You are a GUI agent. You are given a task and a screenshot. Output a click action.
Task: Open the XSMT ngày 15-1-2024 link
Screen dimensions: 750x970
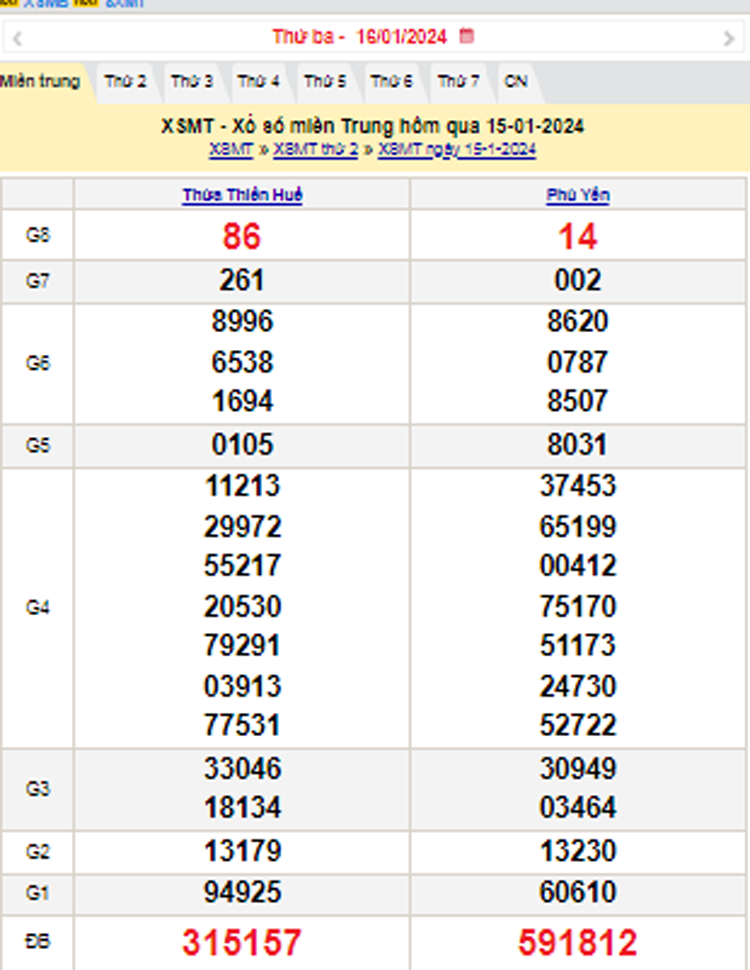(457, 149)
